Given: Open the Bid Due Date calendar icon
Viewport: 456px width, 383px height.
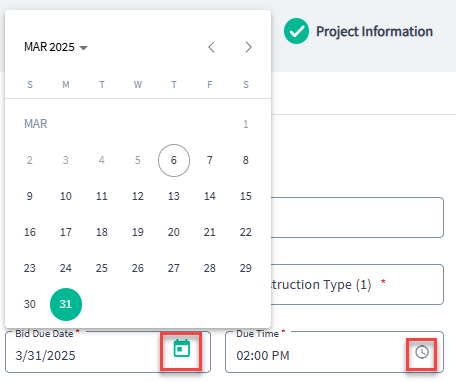Looking at the screenshot, I should 182,349.
